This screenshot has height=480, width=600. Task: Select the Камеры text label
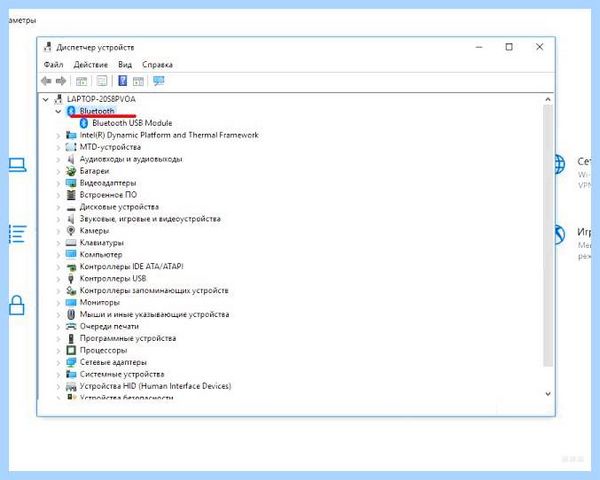[94, 231]
